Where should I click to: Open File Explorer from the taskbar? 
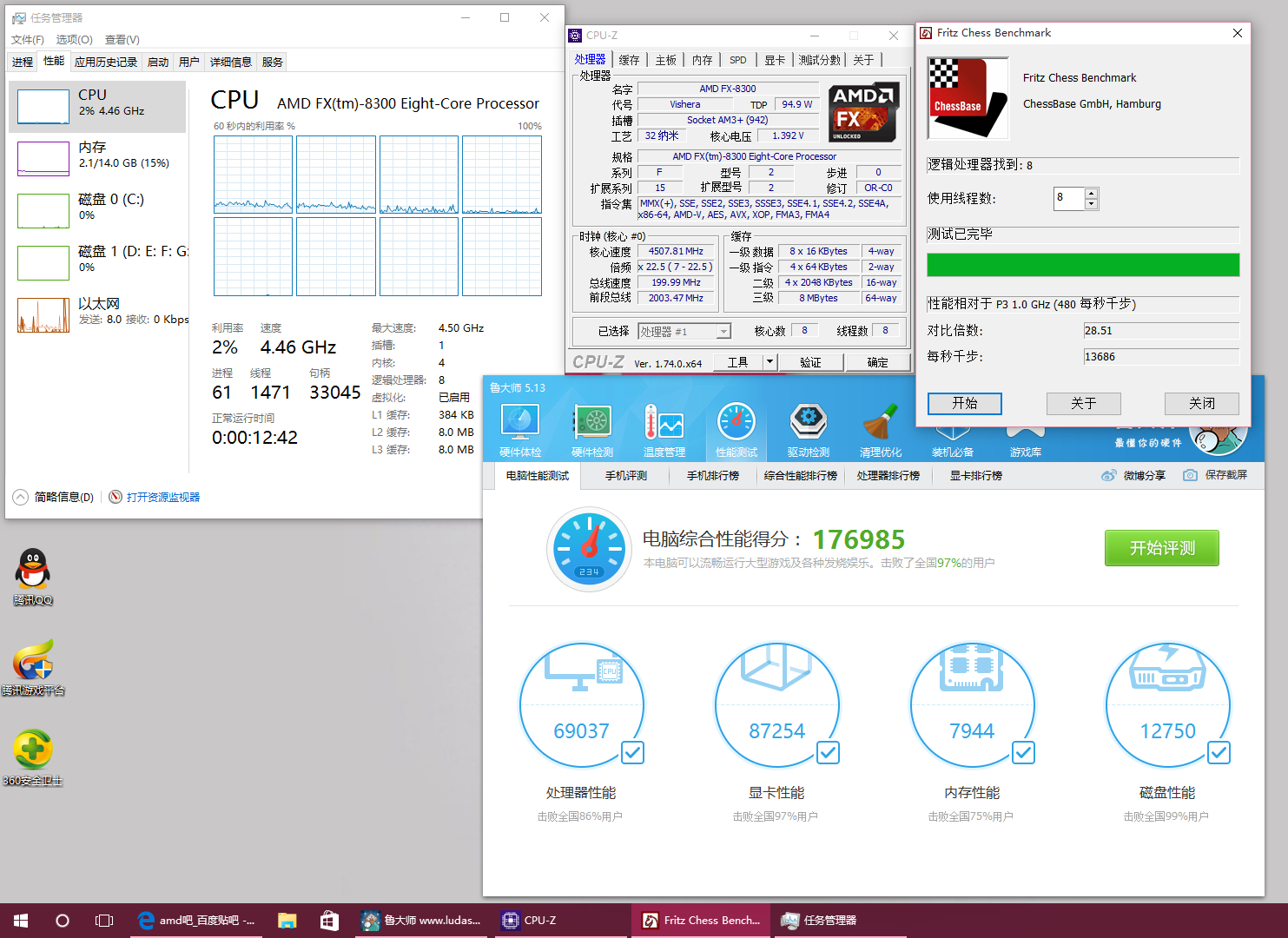[287, 921]
